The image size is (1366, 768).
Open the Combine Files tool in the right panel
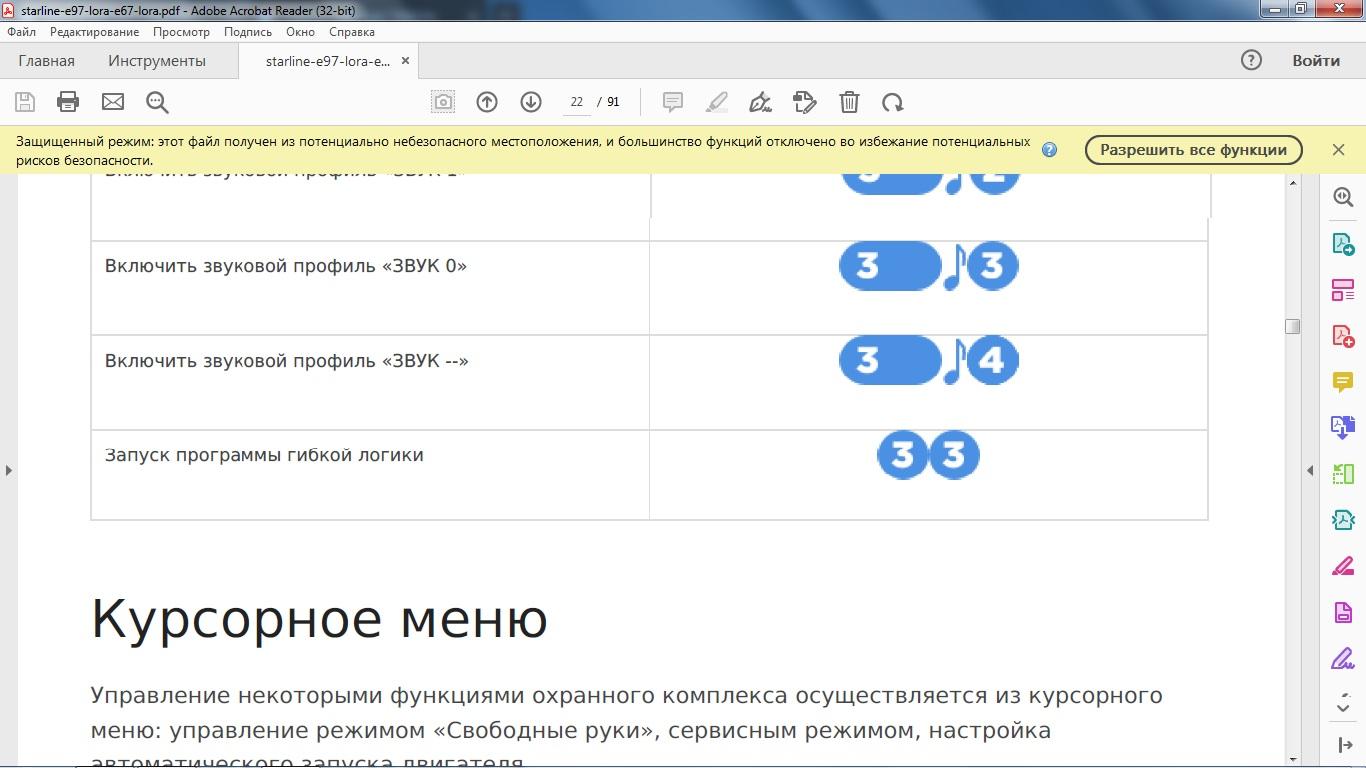click(x=1343, y=428)
